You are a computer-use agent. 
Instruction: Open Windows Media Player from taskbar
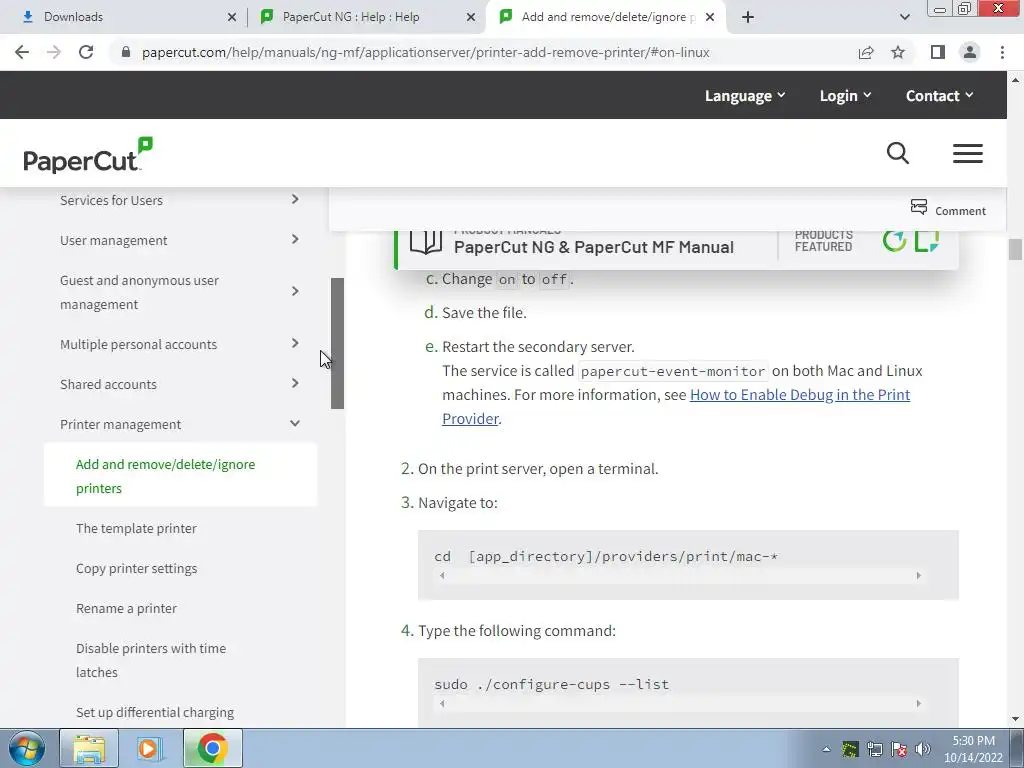[149, 748]
